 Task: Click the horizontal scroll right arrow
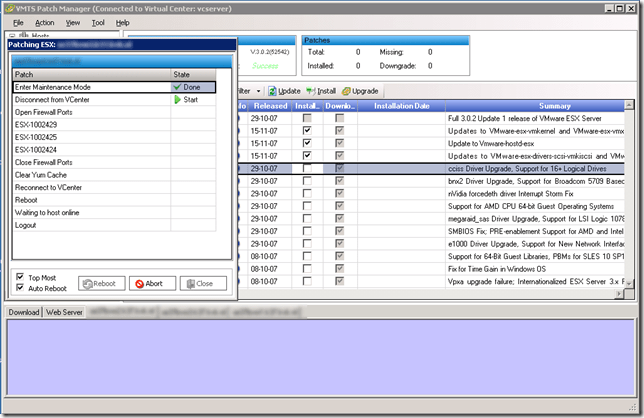point(619,294)
